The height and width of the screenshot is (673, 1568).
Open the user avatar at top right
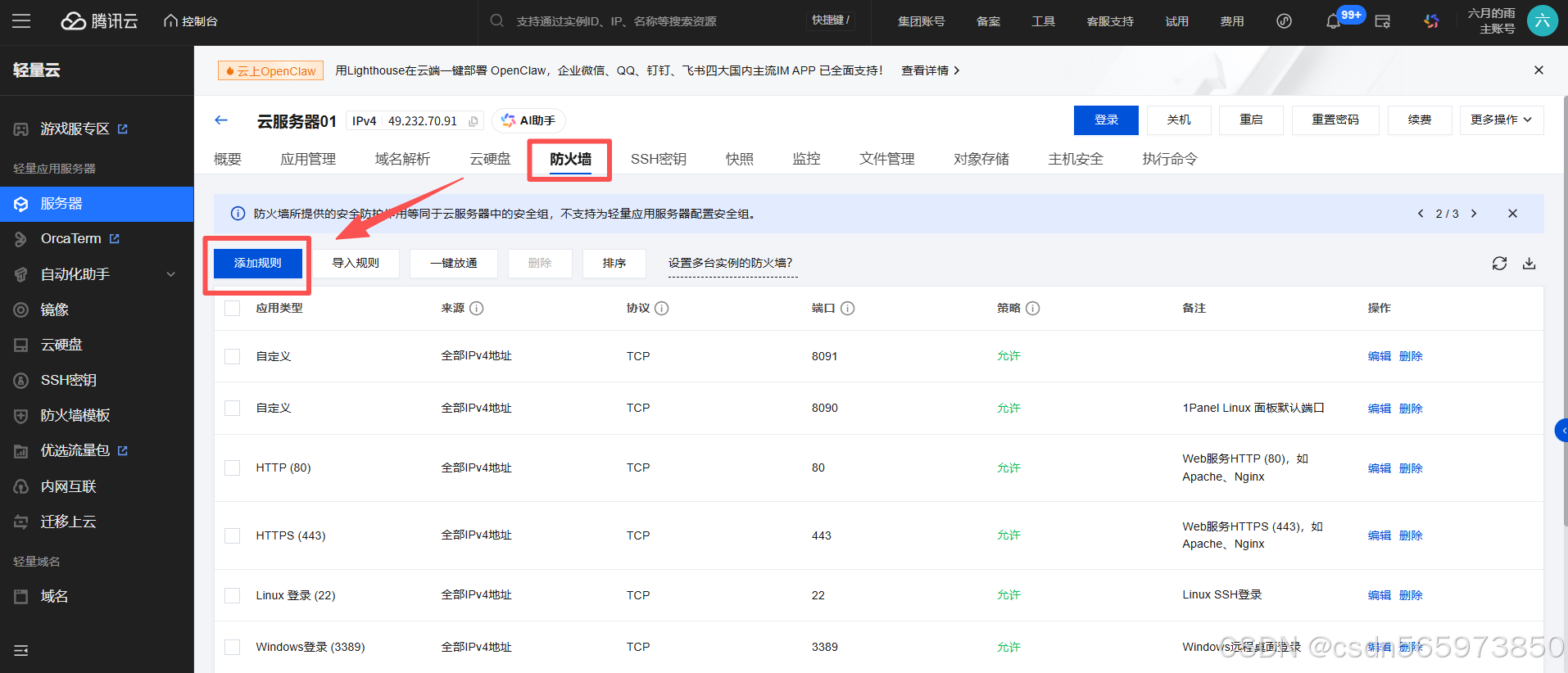pos(1543,21)
